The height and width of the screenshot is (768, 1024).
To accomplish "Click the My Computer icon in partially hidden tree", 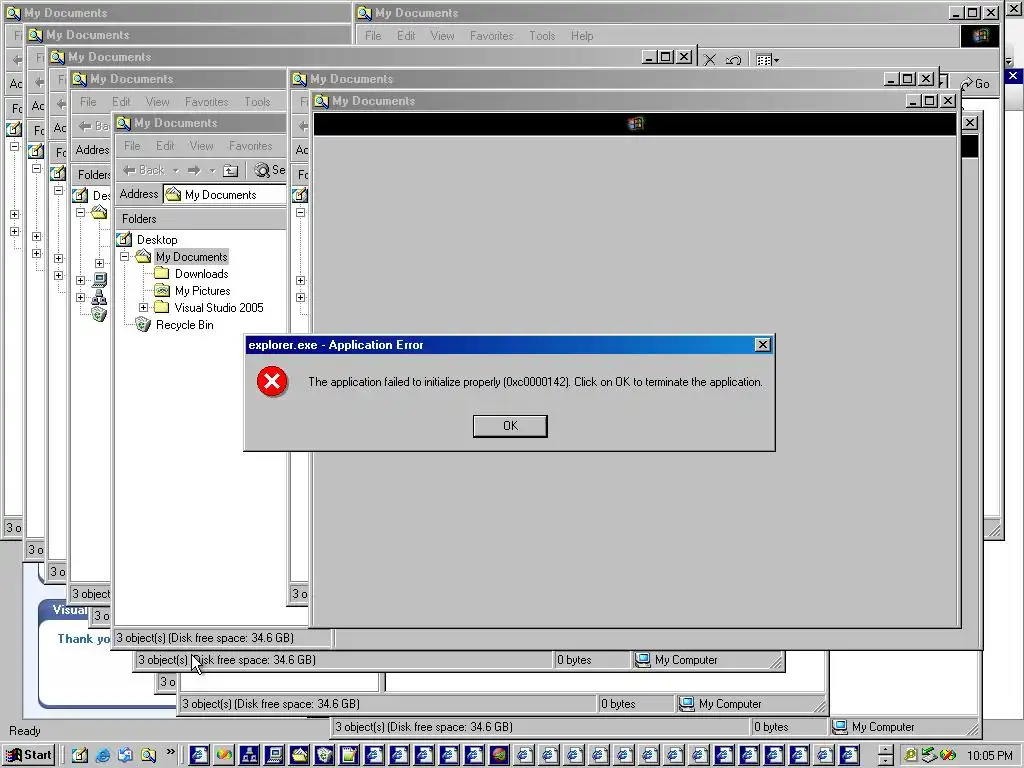I will point(99,280).
